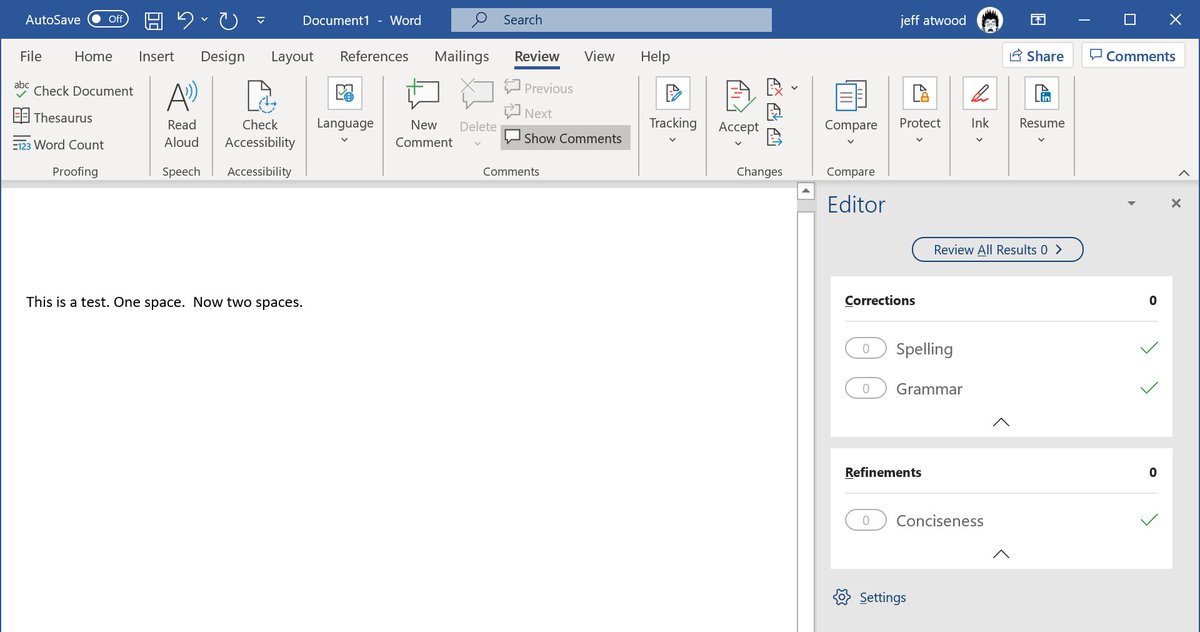Click the Save icon in title bar
The height and width of the screenshot is (632, 1200).
(153, 20)
